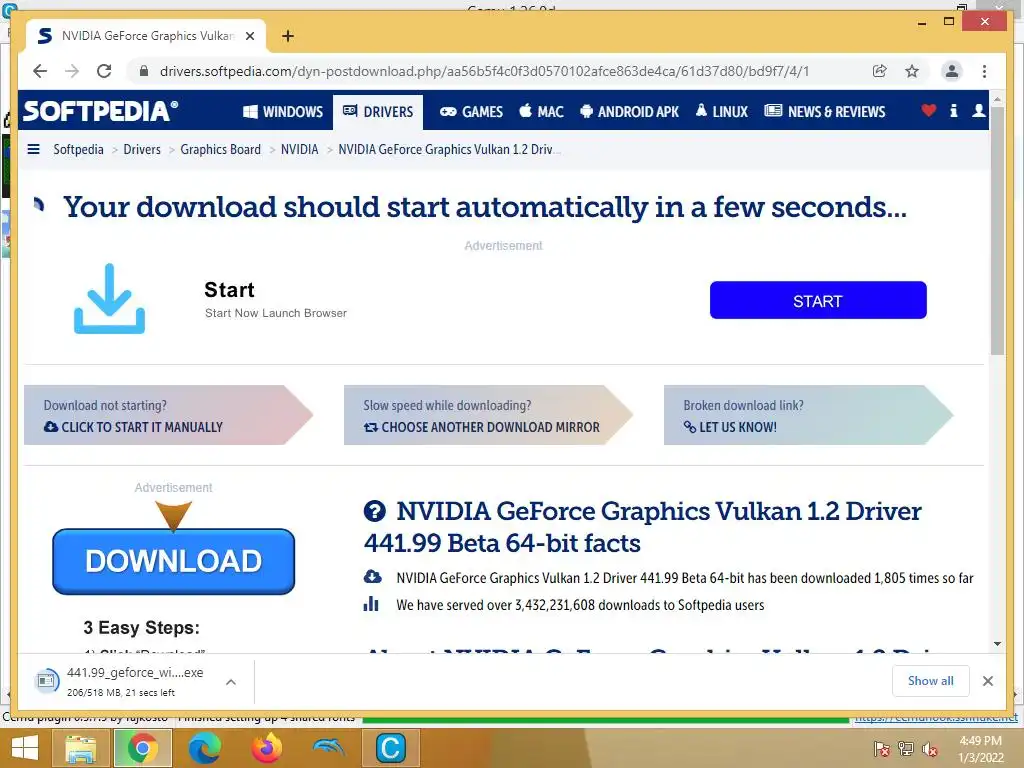Open the Chrome profile avatar
The width and height of the screenshot is (1024, 768).
point(952,71)
